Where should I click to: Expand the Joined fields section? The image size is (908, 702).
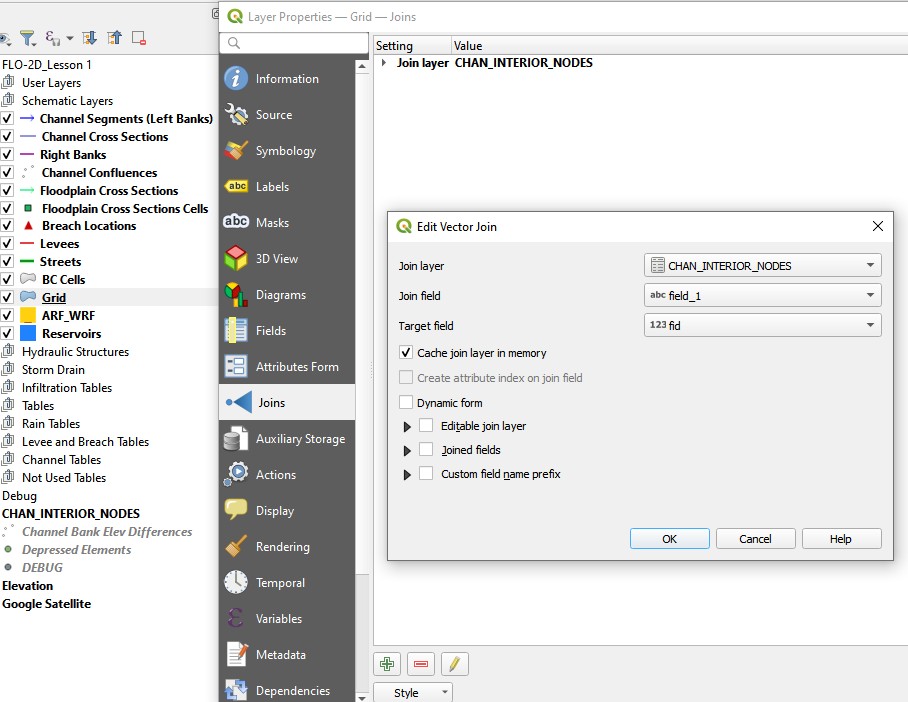(x=407, y=451)
